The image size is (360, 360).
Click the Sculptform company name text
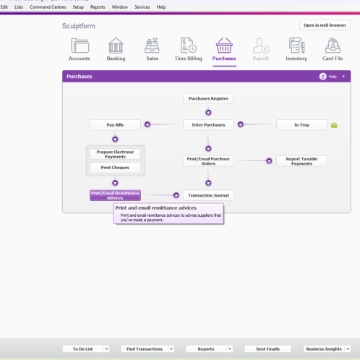pyautogui.click(x=79, y=26)
